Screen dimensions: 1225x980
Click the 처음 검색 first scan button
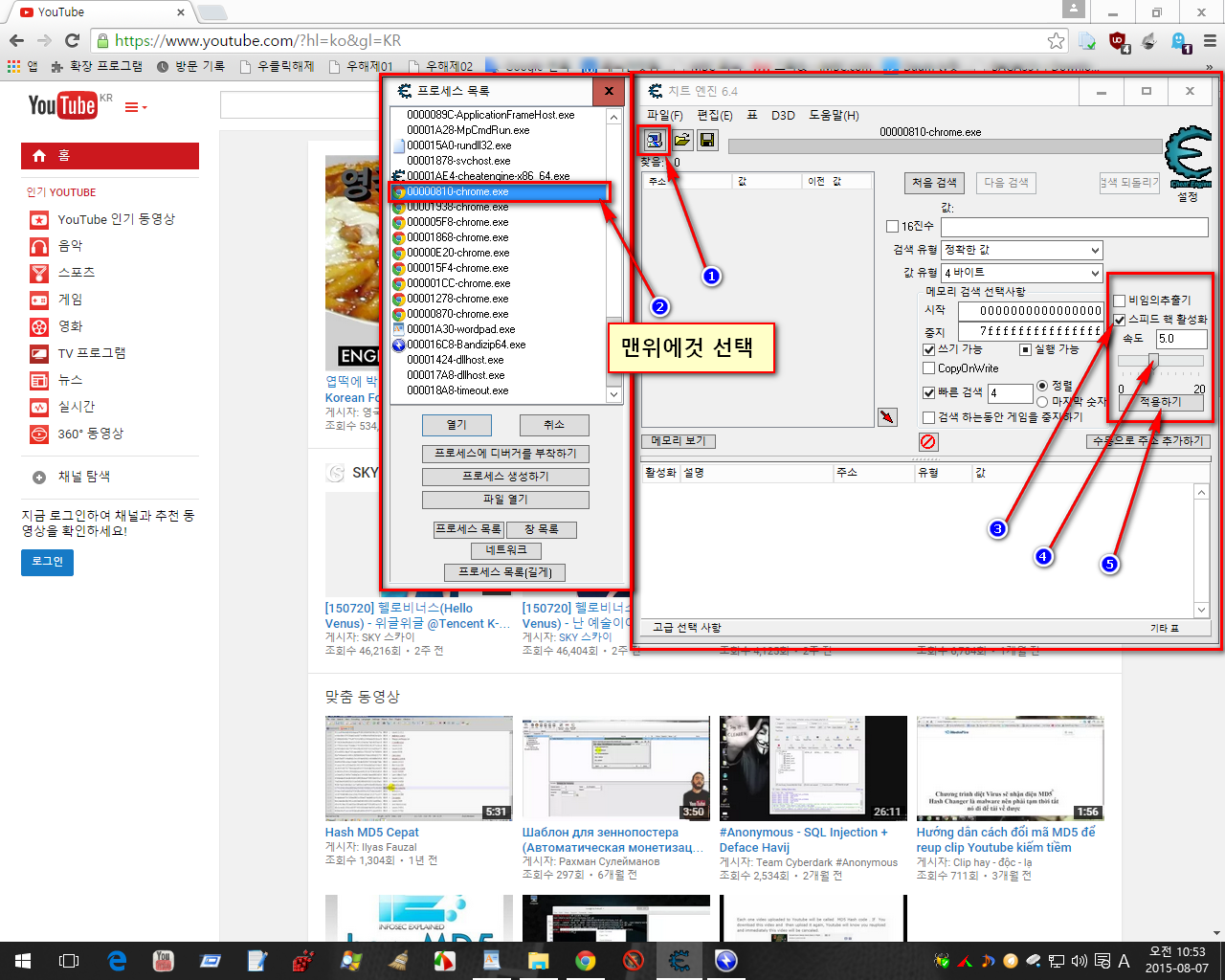(934, 183)
